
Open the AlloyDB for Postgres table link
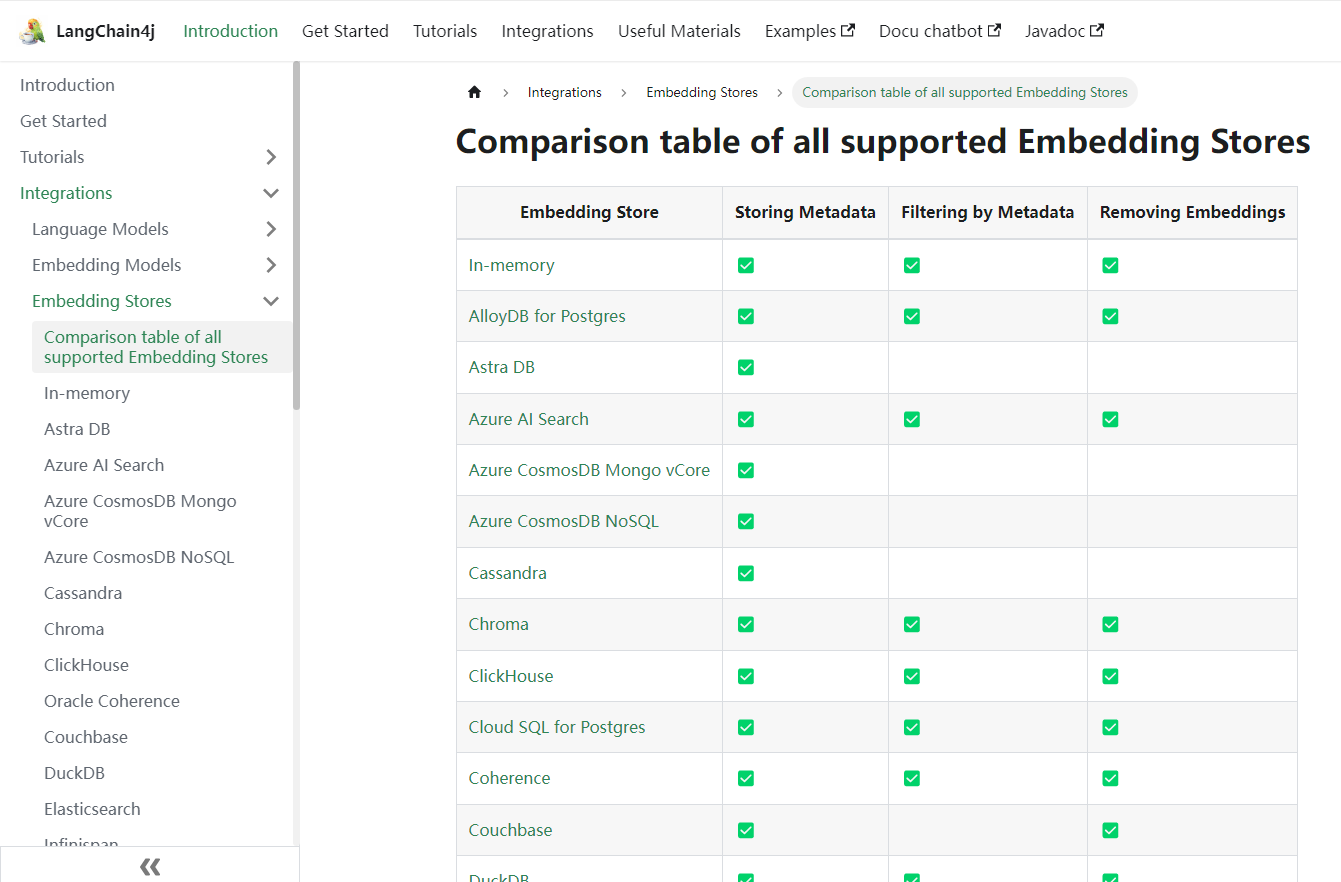click(x=547, y=316)
